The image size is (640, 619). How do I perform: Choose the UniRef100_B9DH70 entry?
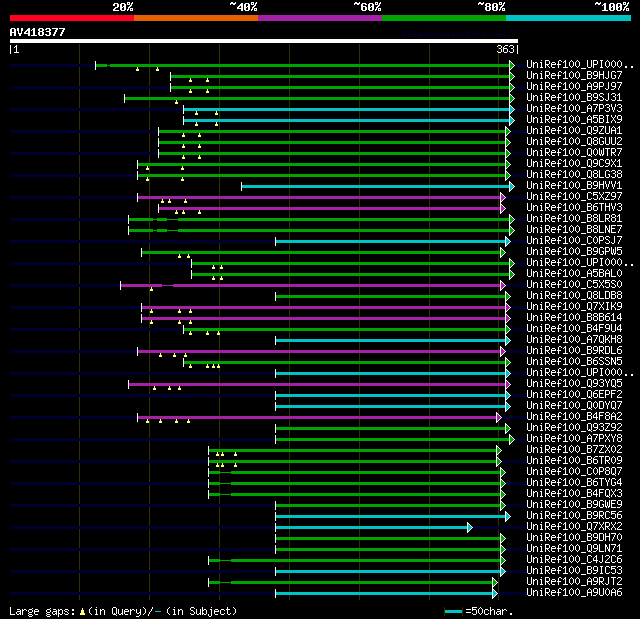tap(574, 538)
